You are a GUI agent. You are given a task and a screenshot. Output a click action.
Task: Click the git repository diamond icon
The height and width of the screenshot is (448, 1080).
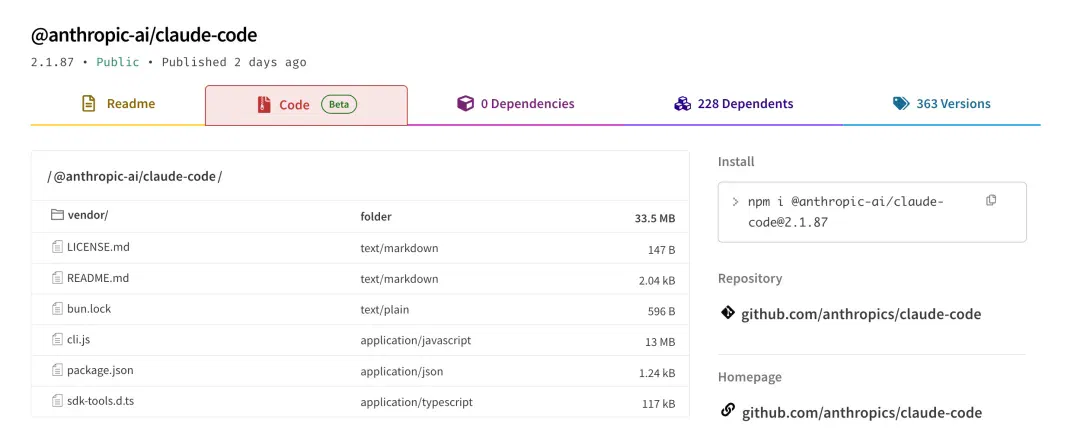point(727,313)
